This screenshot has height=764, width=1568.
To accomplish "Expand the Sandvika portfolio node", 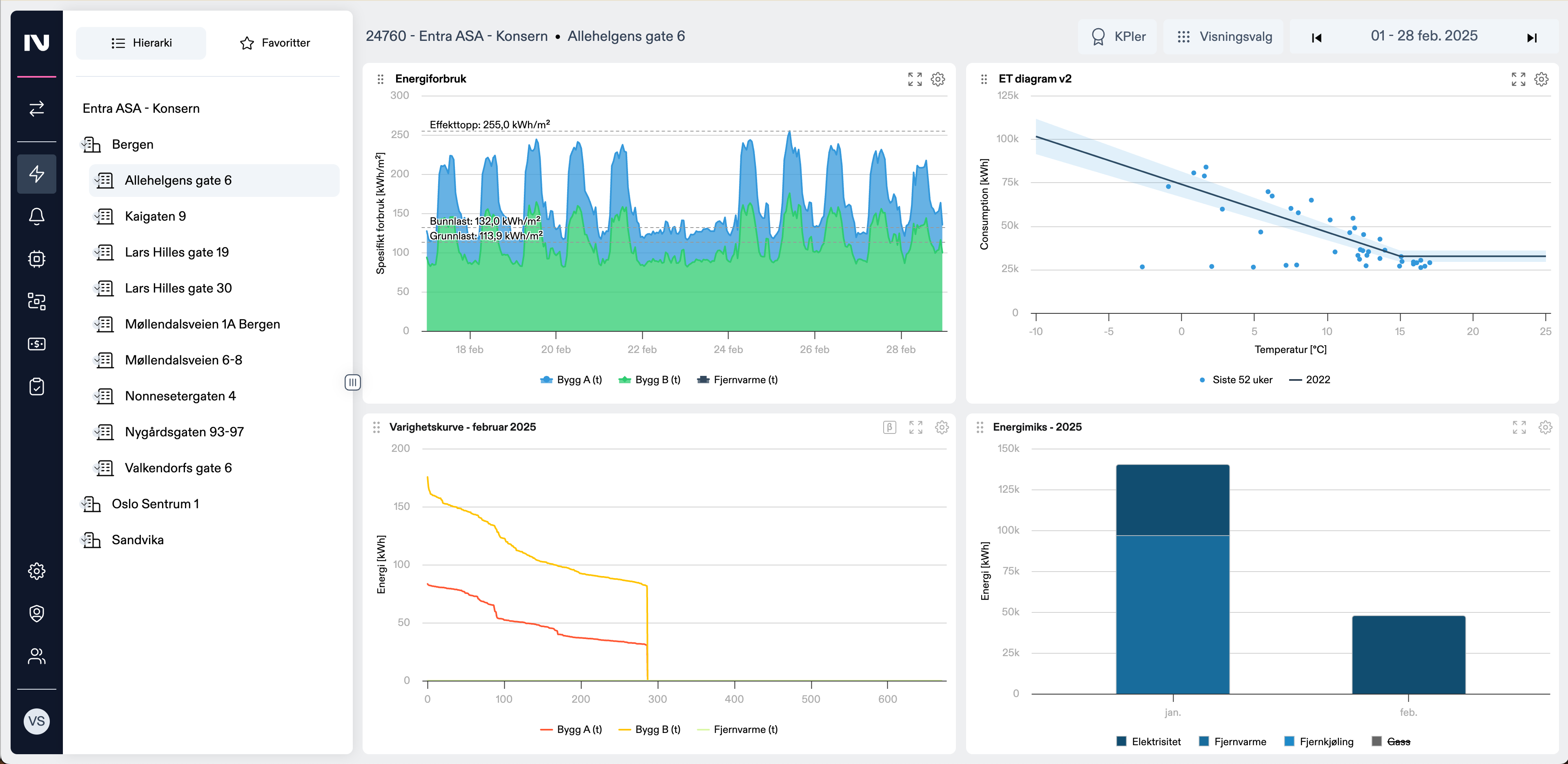I will pyautogui.click(x=138, y=540).
